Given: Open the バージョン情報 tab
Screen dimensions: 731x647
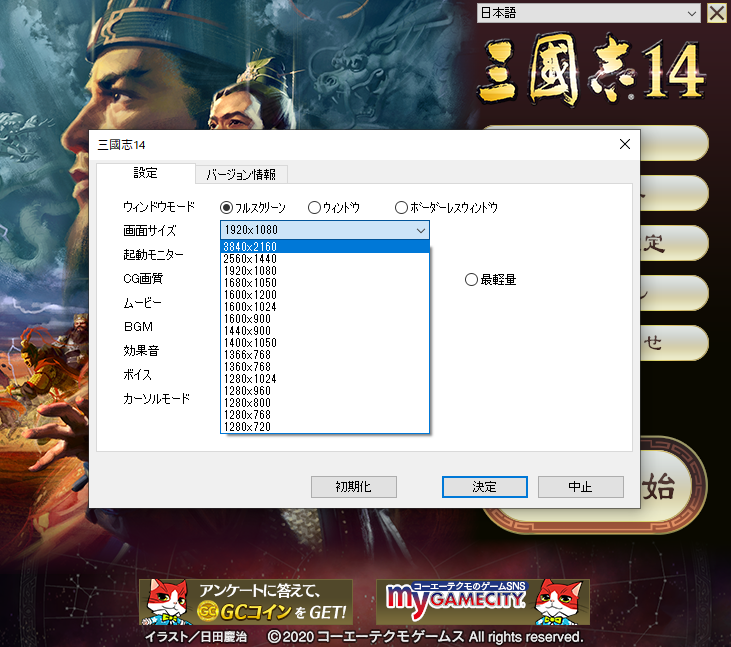Looking at the screenshot, I should tap(241, 174).
